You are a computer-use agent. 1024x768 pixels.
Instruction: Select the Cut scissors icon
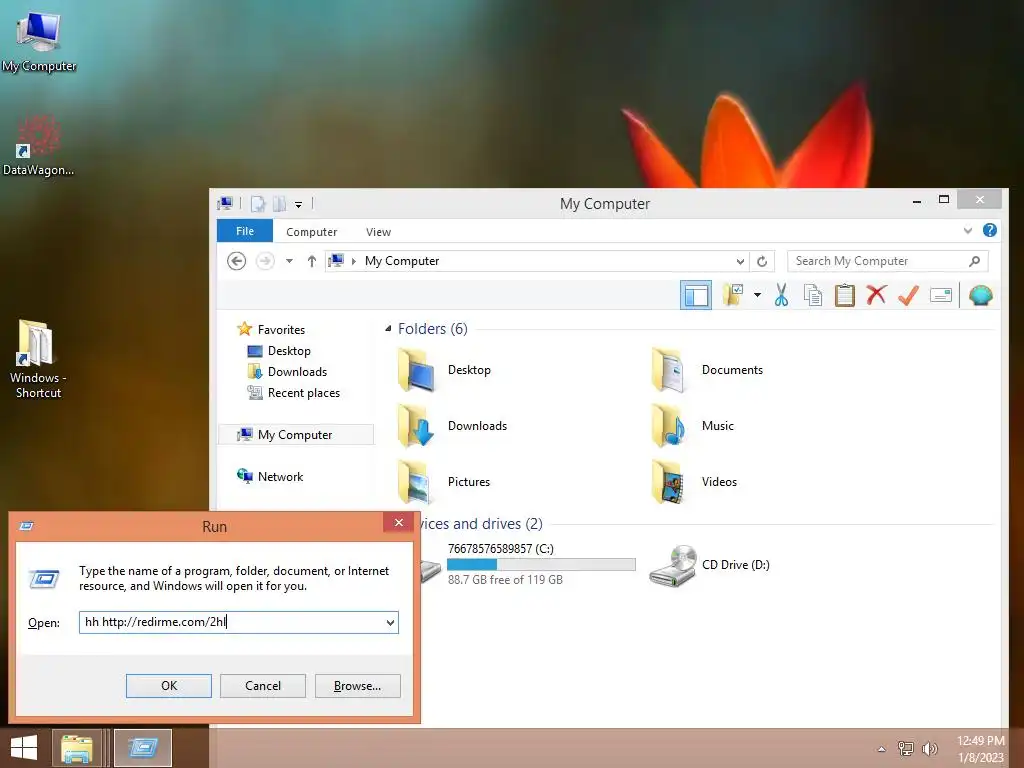[781, 295]
